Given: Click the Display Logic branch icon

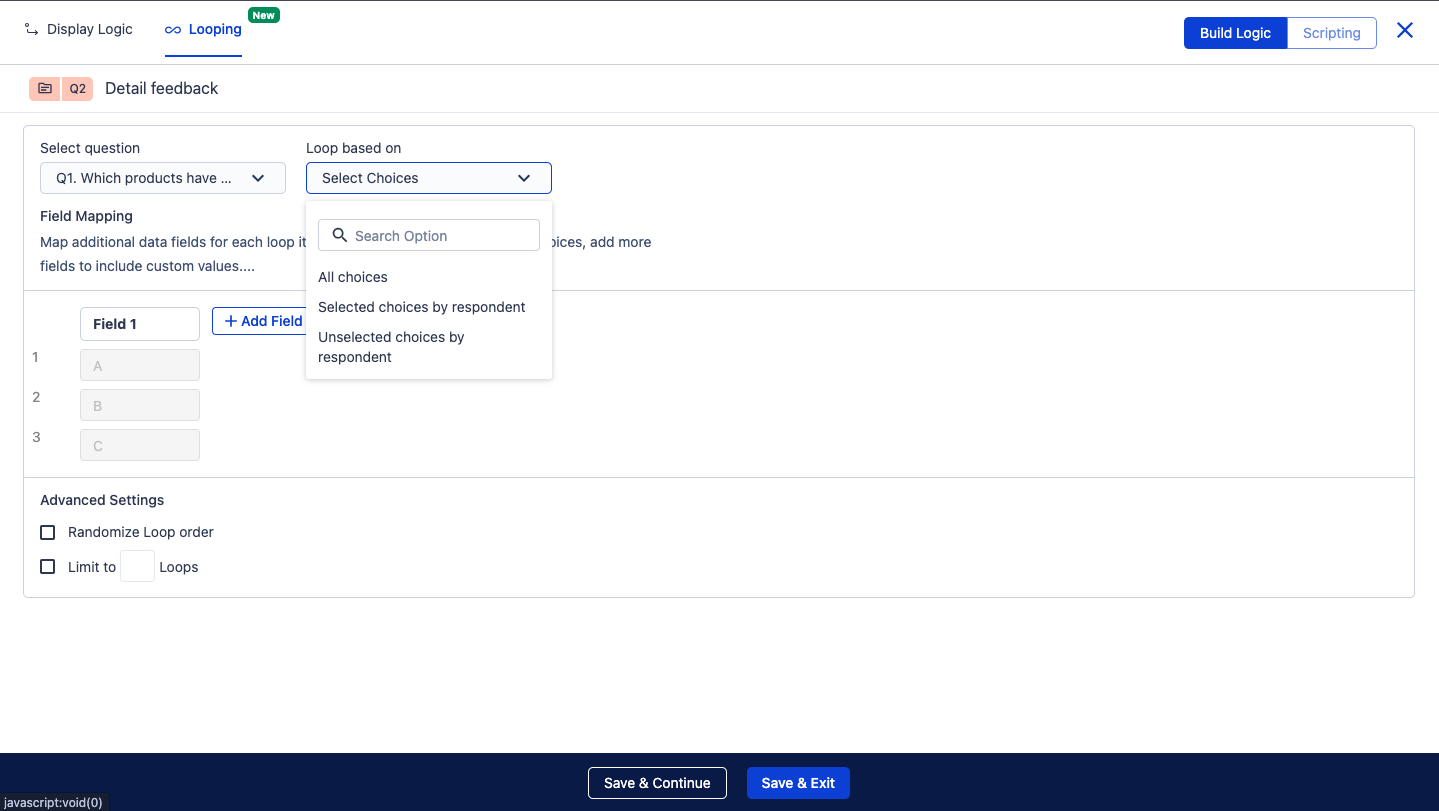Looking at the screenshot, I should coord(32,30).
